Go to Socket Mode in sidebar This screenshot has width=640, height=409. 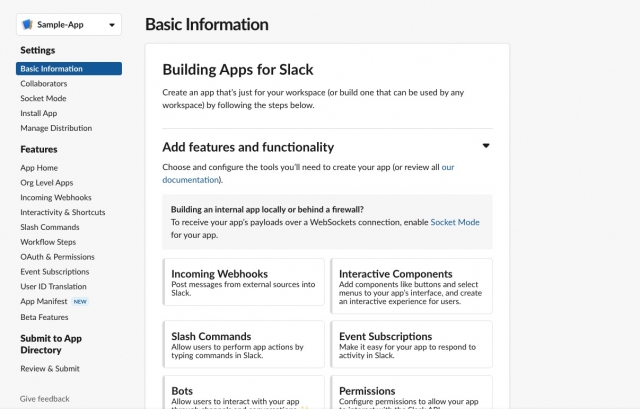[43, 98]
